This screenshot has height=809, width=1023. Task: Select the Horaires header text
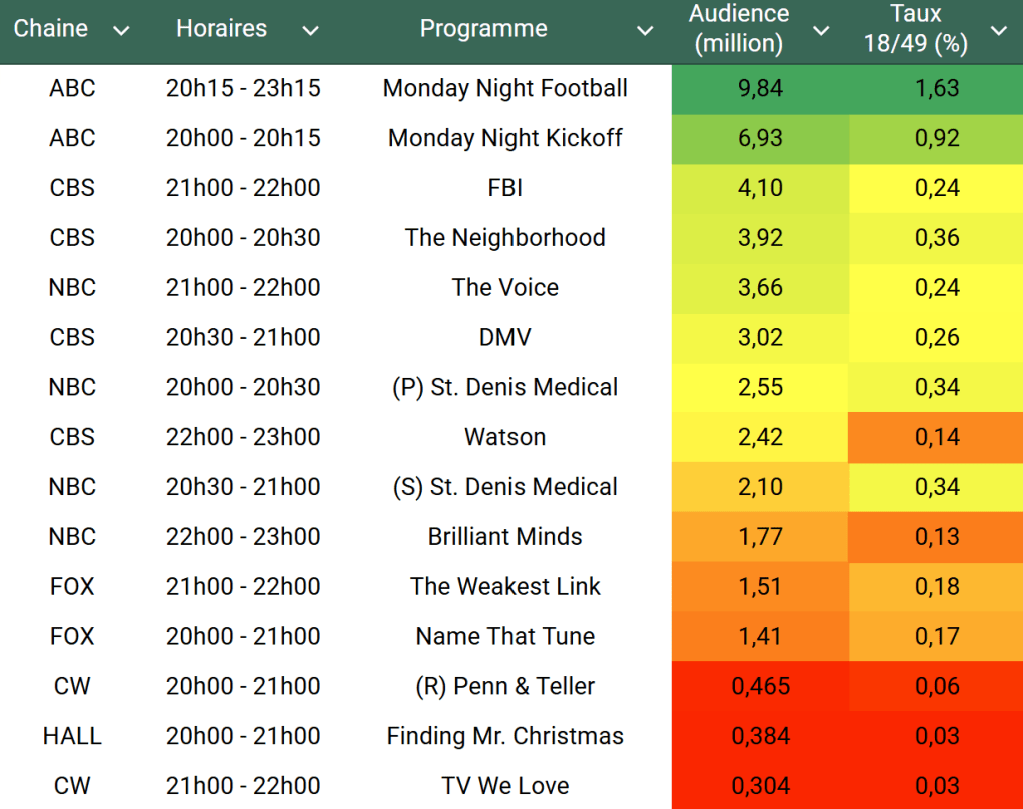tap(221, 29)
